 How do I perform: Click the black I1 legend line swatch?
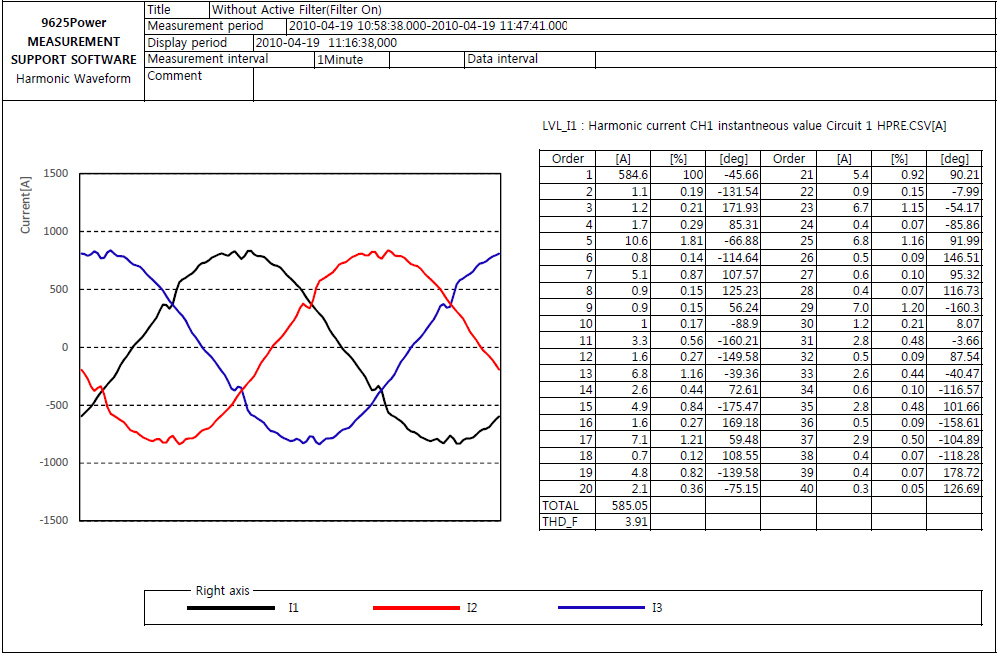(231, 608)
